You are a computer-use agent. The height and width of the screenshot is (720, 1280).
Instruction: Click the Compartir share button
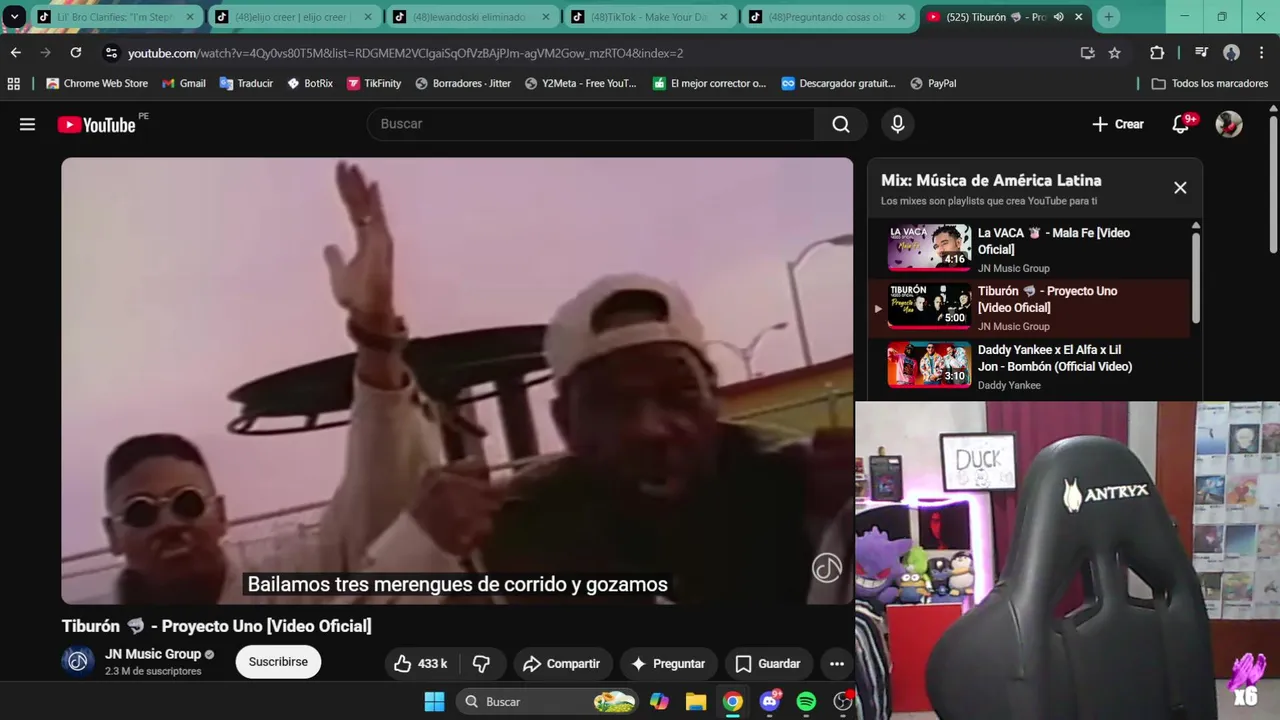[x=562, y=663]
